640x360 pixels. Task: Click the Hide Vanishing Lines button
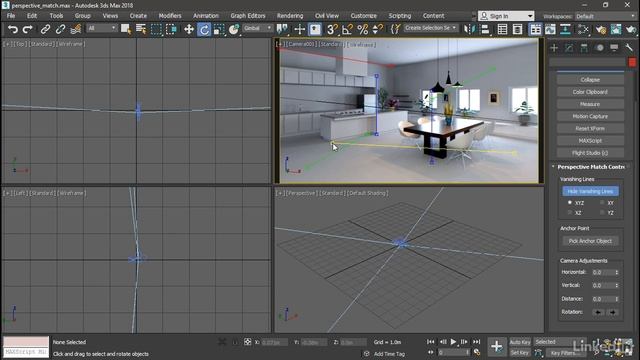(x=590, y=191)
